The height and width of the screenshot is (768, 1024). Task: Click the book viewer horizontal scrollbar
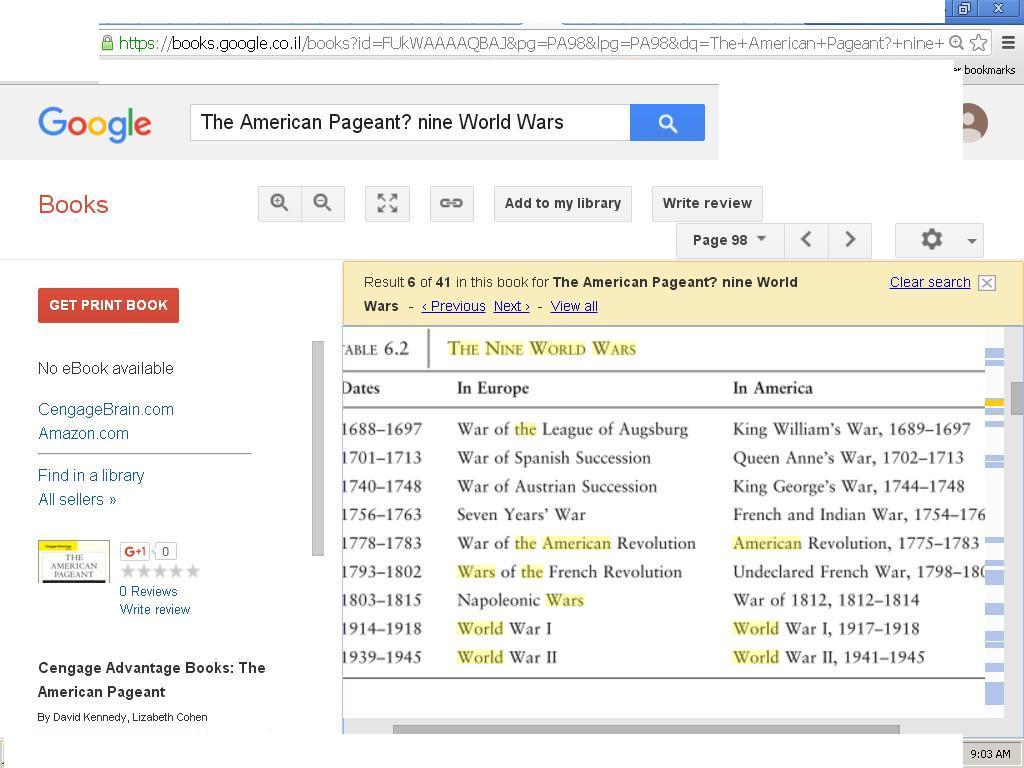point(646,729)
